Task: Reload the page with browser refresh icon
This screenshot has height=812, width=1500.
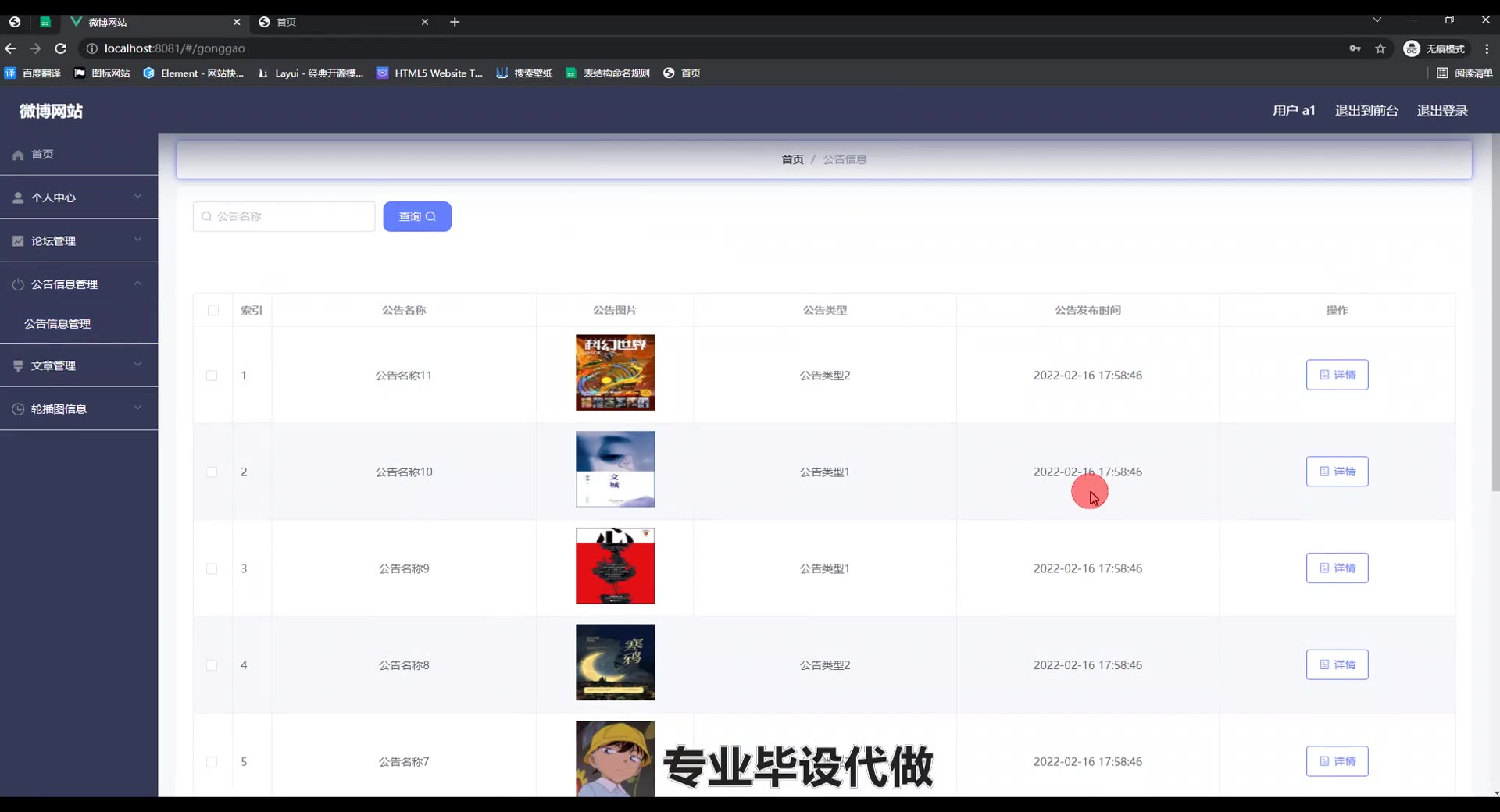Action: (60, 48)
